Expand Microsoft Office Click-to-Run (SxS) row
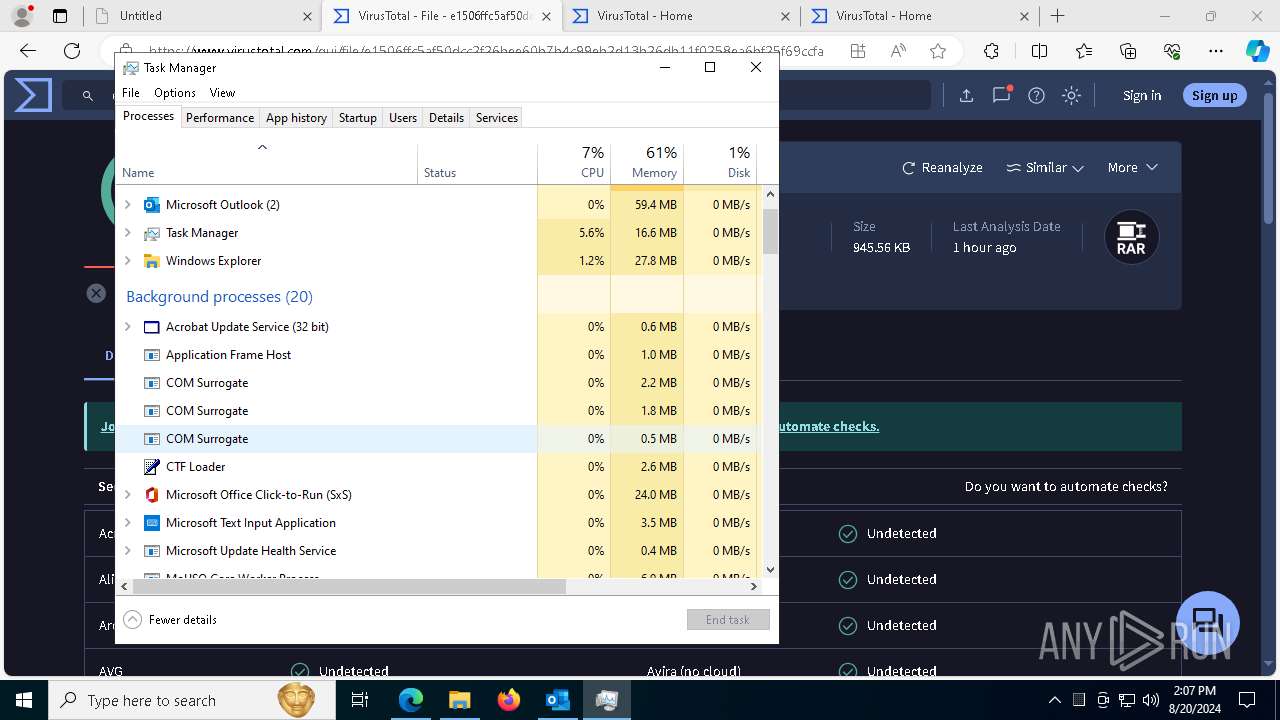This screenshot has height=720, width=1280. pos(127,495)
